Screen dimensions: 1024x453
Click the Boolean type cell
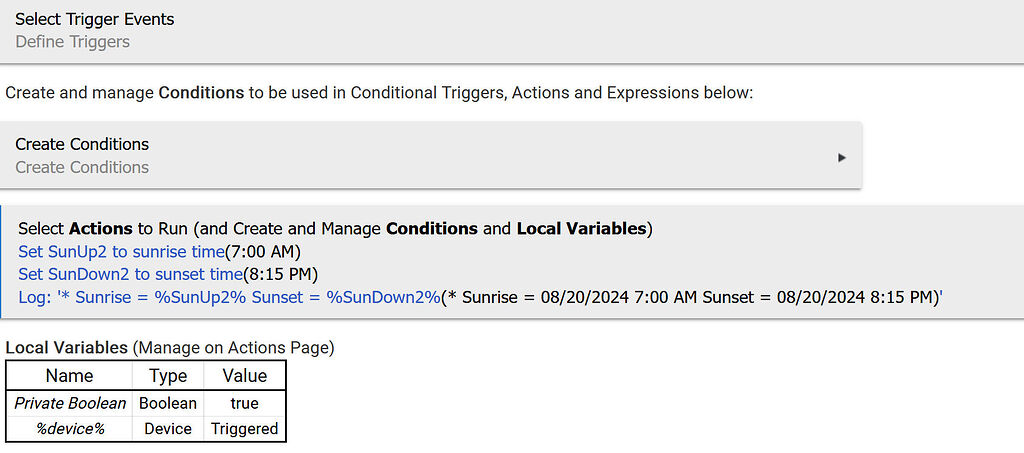(x=168, y=403)
